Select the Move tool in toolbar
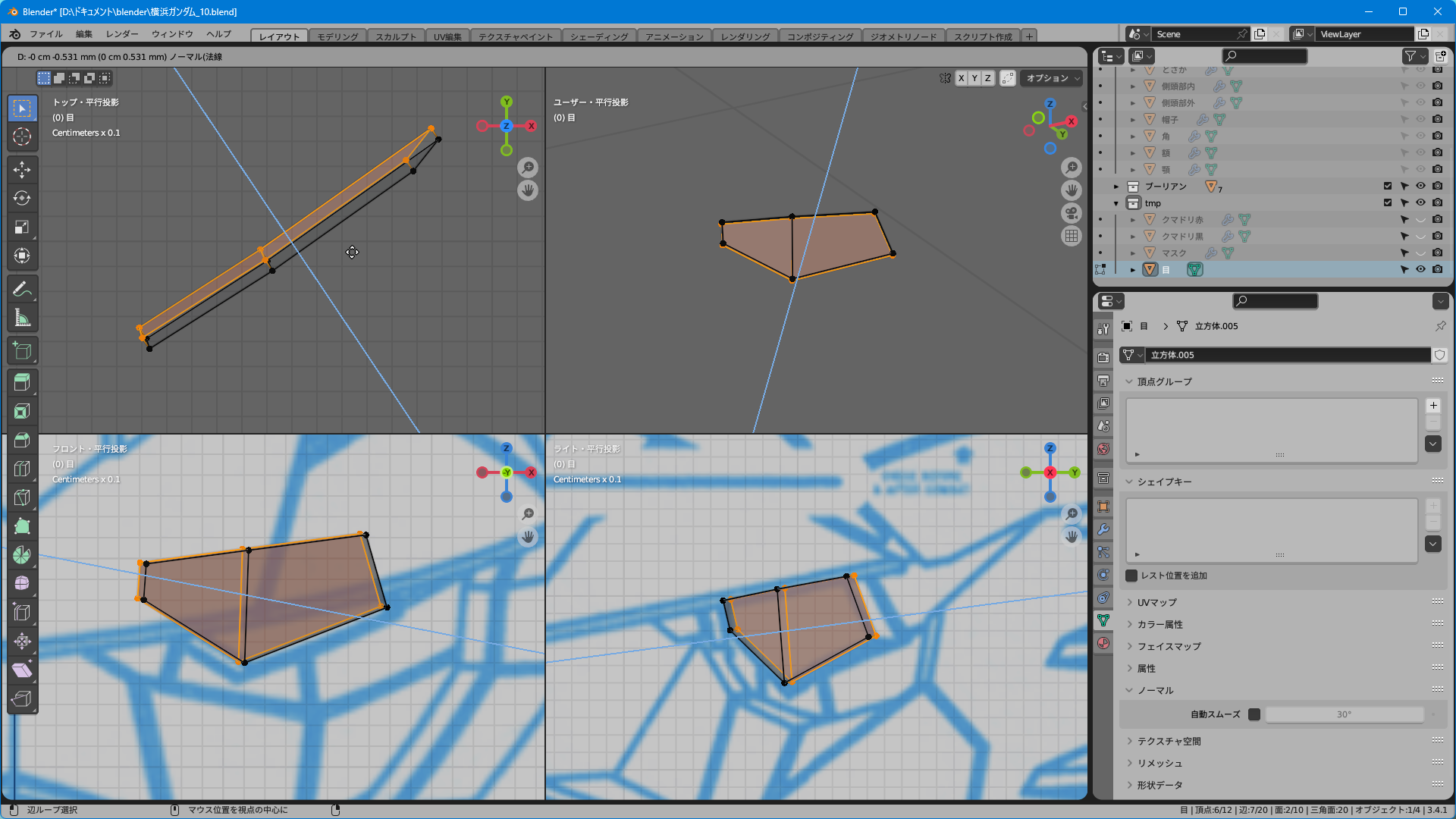The height and width of the screenshot is (819, 1456). (x=22, y=169)
